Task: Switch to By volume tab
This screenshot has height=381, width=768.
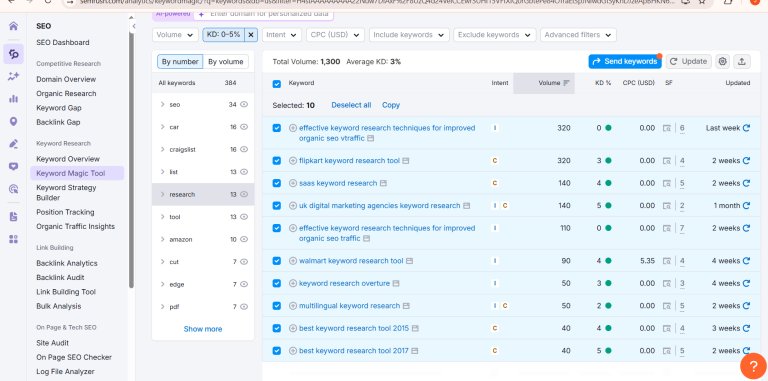Action: pyautogui.click(x=225, y=62)
